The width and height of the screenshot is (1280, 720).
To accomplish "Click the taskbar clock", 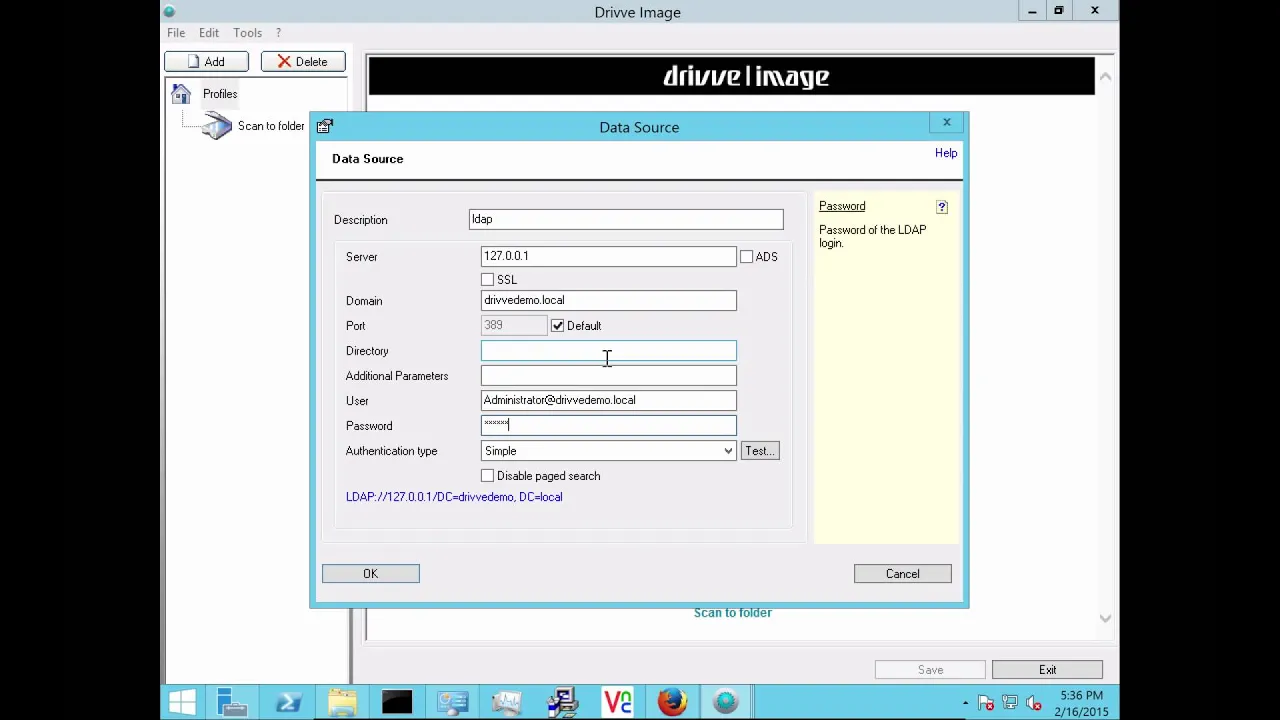I will [1080, 703].
